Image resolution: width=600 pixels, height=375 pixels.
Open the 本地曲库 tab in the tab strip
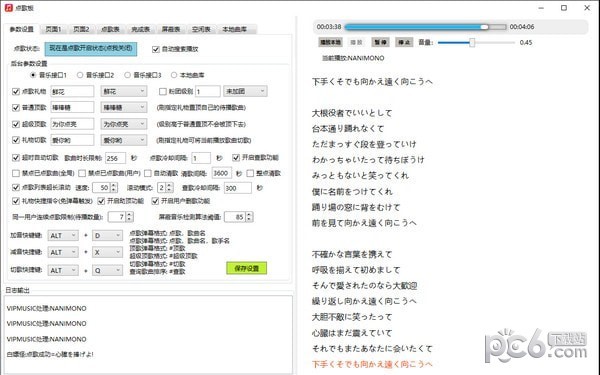pyautogui.click(x=235, y=29)
